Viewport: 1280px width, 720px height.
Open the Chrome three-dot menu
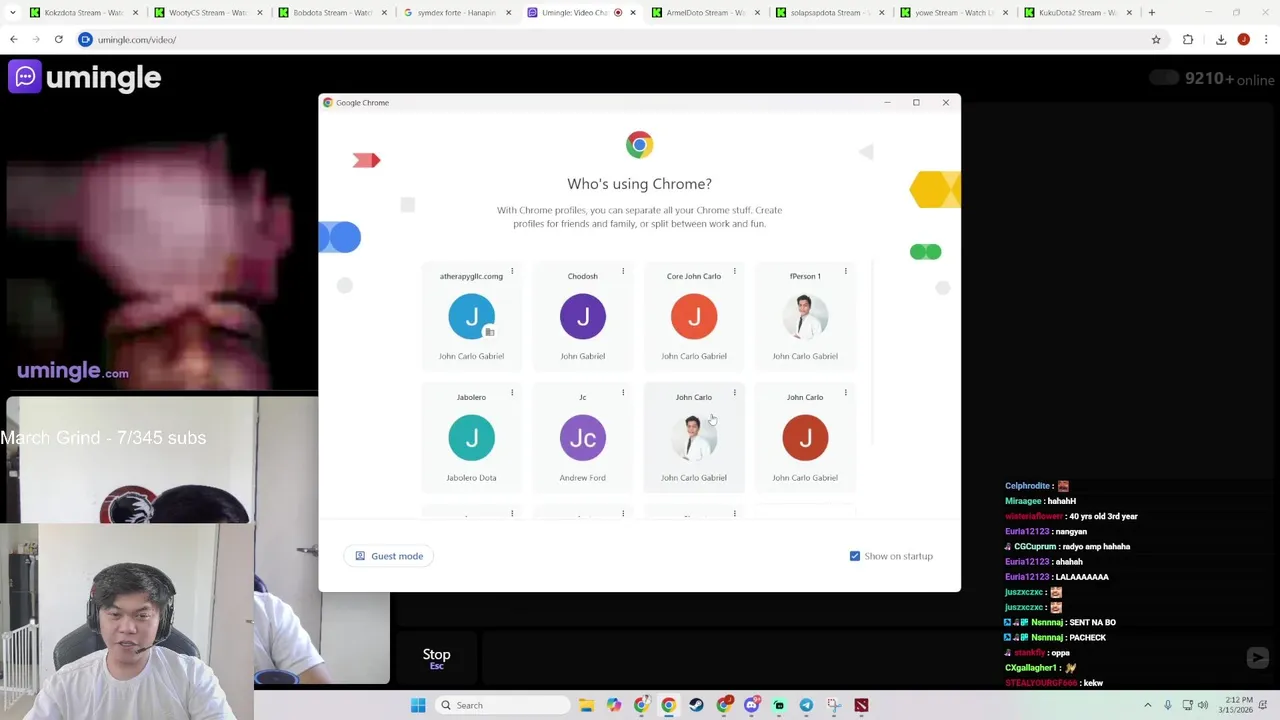(x=1266, y=40)
